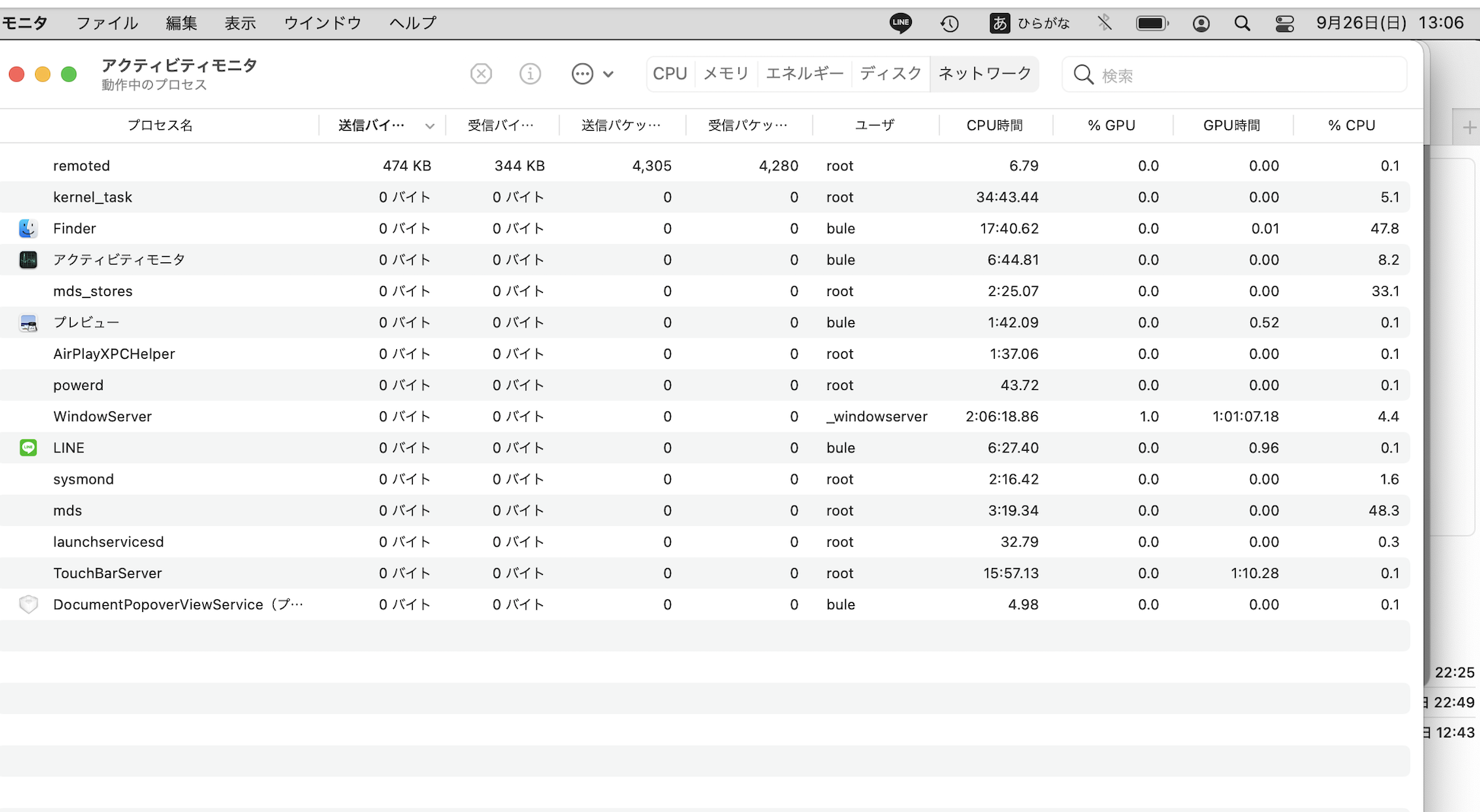The image size is (1480, 812).
Task: Open the ひらがな input source menu
Action: tap(1031, 23)
